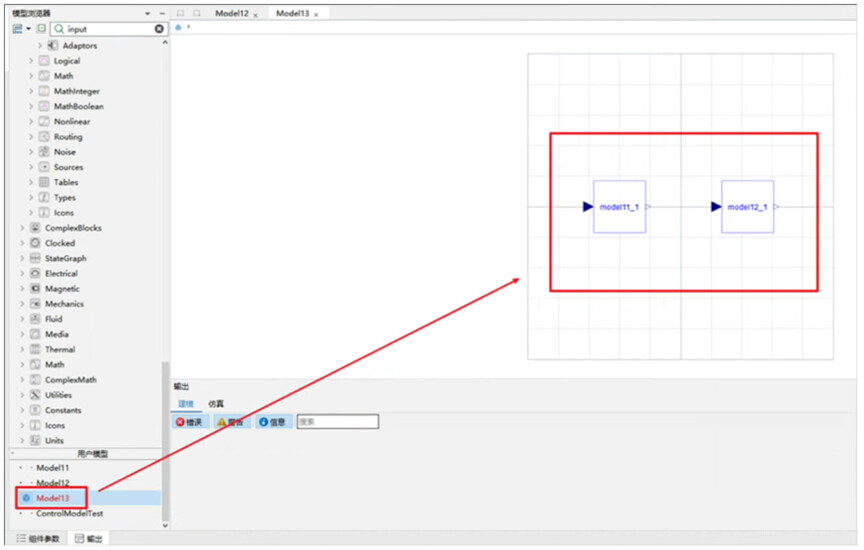Image resolution: width=864 pixels, height=550 pixels.
Task: Click the Sources library icon
Action: [44, 166]
